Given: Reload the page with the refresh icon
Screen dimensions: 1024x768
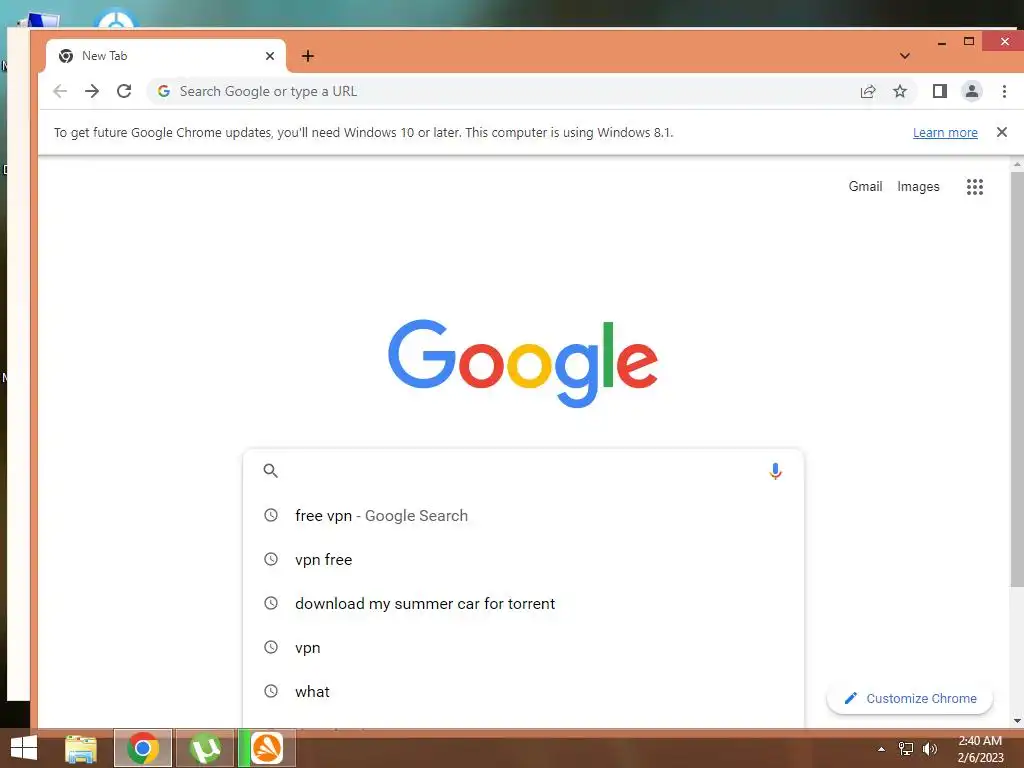Looking at the screenshot, I should 124,91.
